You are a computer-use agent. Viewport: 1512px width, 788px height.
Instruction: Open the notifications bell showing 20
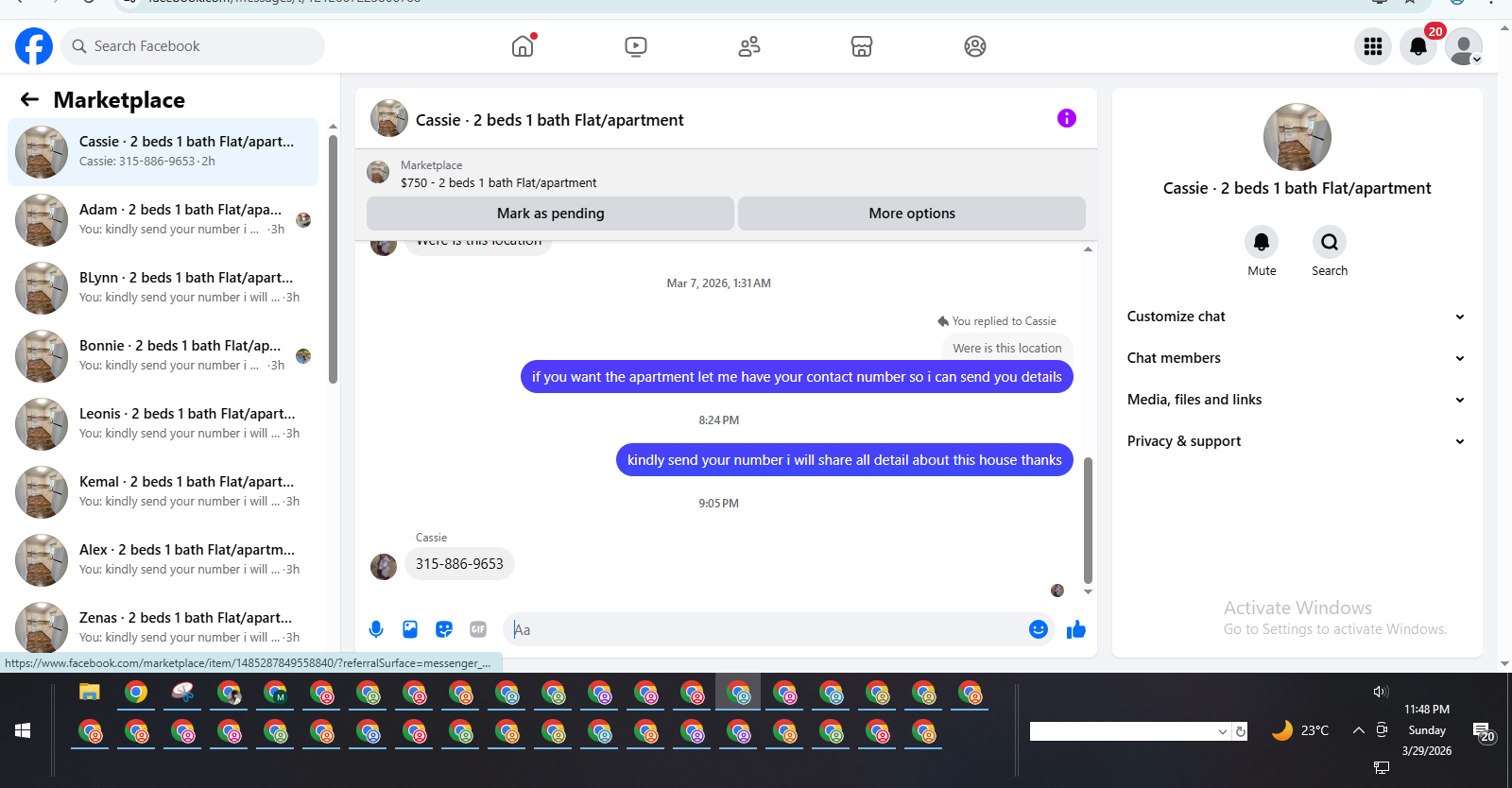[1418, 46]
